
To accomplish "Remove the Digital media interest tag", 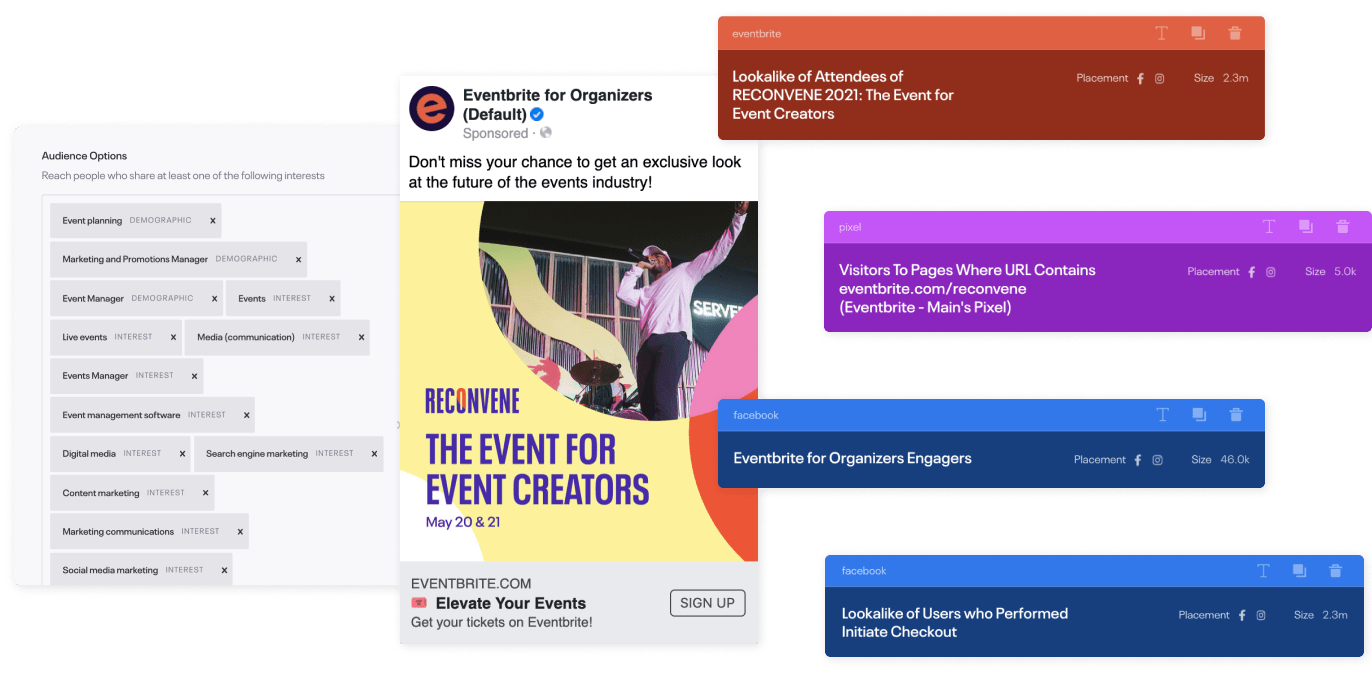I will click(182, 454).
